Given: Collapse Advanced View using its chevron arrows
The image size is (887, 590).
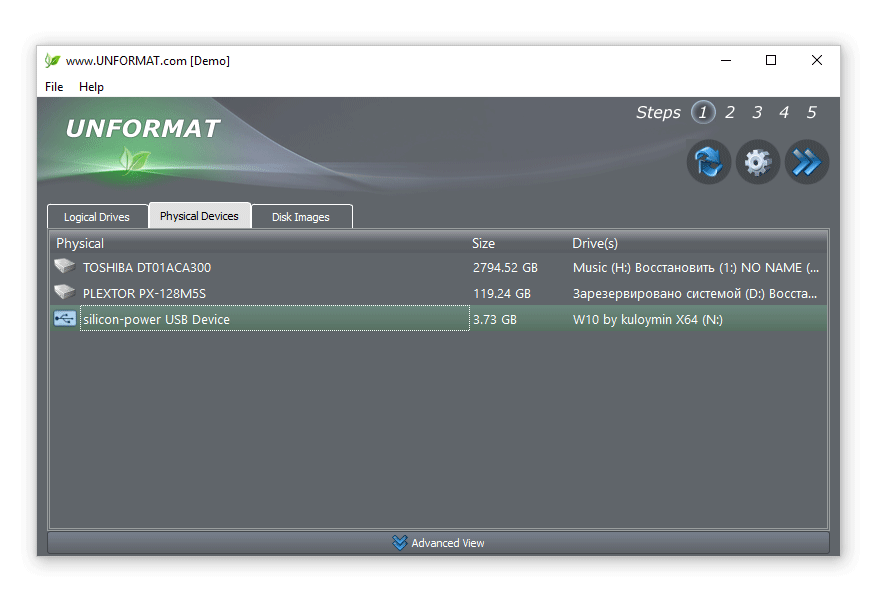Looking at the screenshot, I should pos(401,542).
